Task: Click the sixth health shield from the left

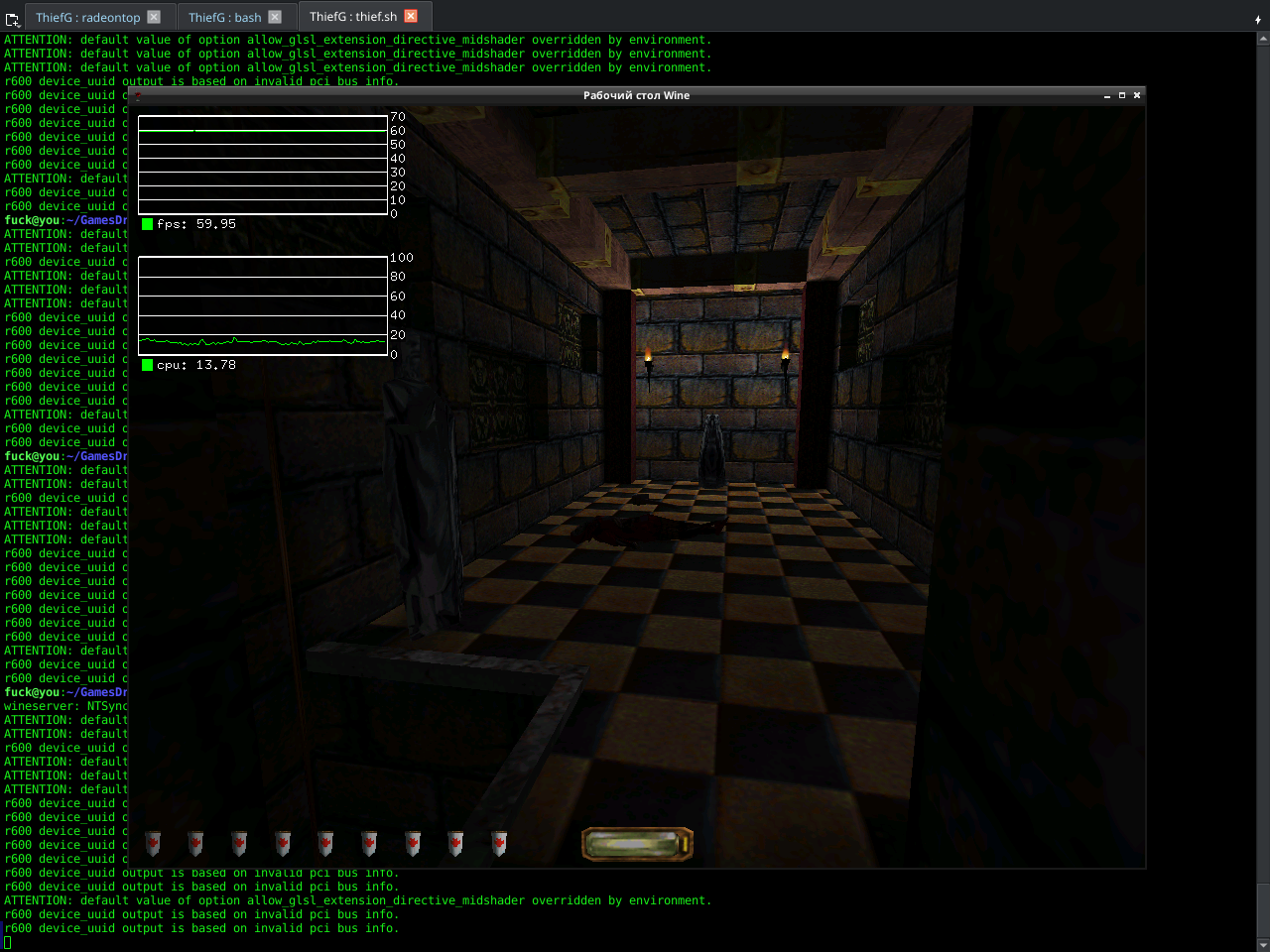Action: tap(369, 843)
